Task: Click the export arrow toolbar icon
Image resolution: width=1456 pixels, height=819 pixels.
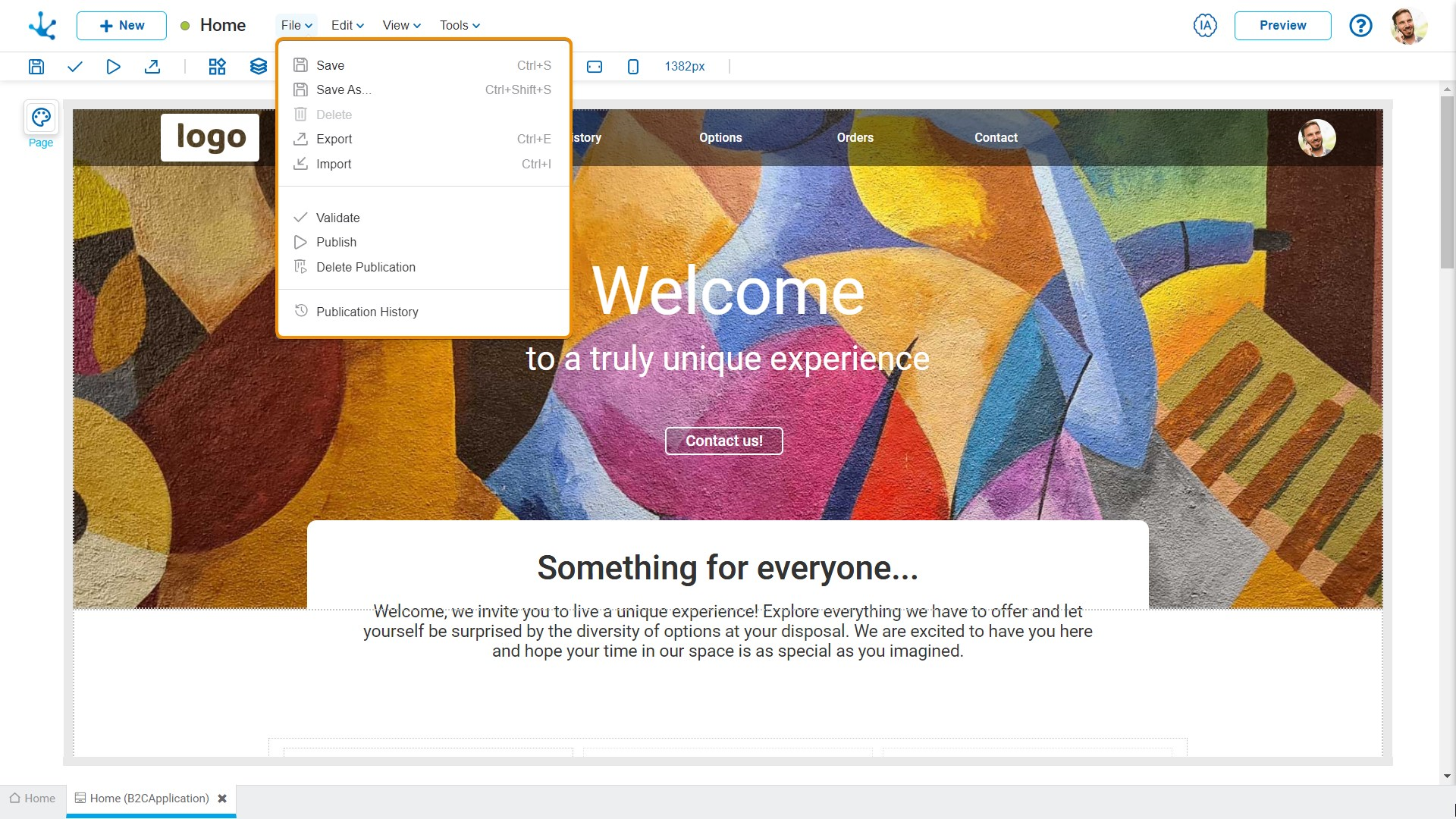Action: (152, 67)
